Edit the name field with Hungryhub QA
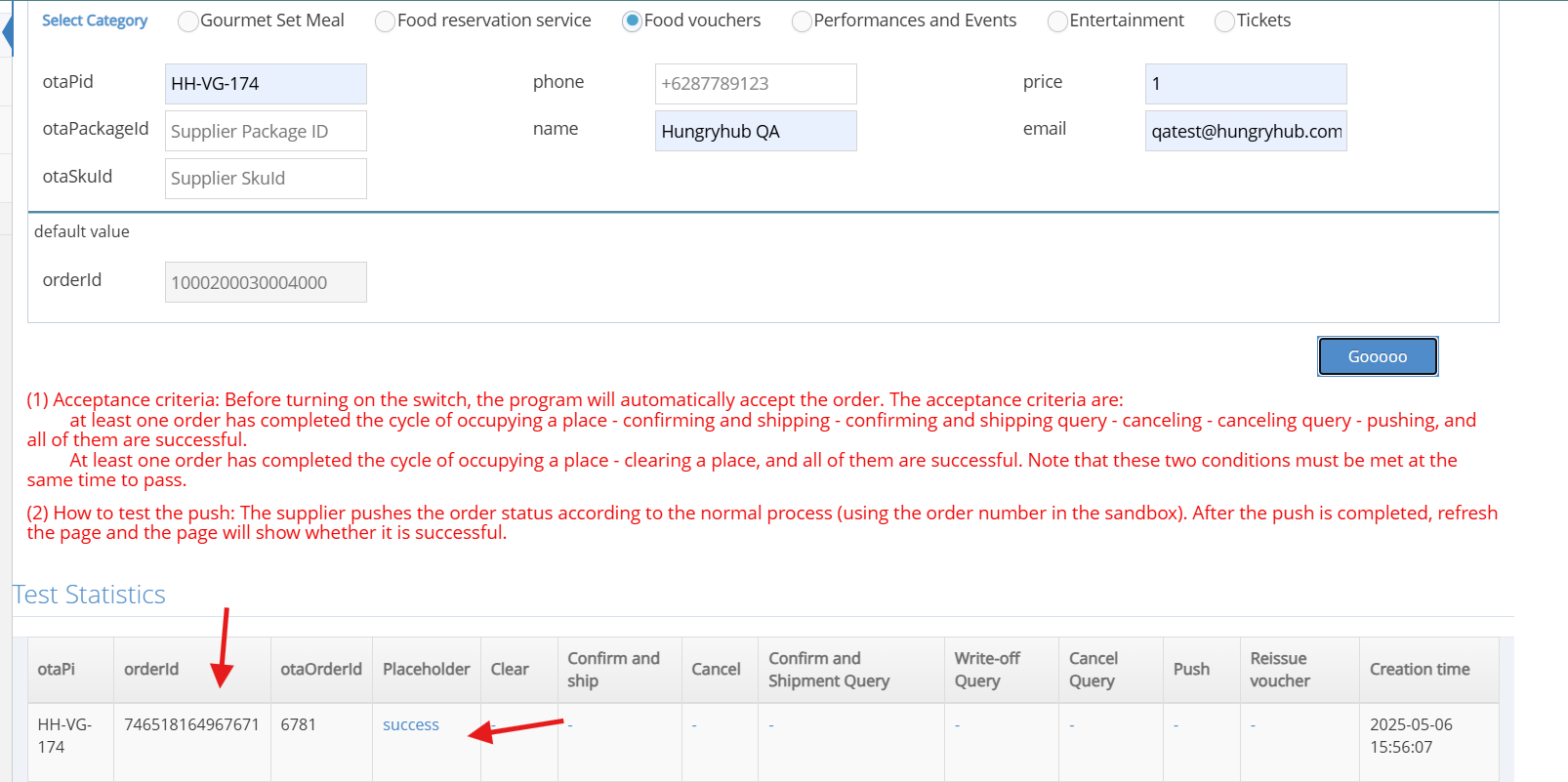 coord(756,131)
